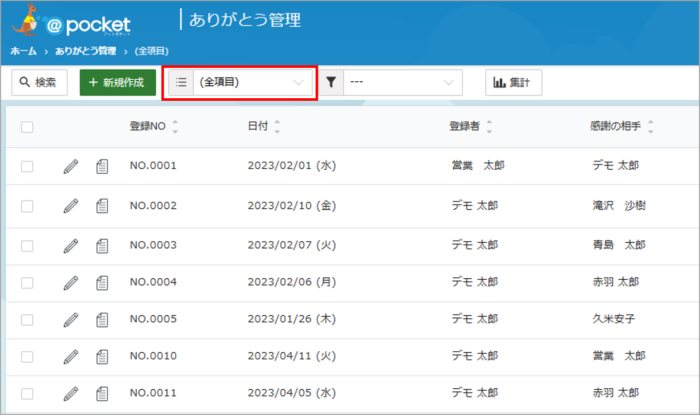Edit record NO.0011 with pencil icon
This screenshot has height=415, width=700.
click(71, 394)
